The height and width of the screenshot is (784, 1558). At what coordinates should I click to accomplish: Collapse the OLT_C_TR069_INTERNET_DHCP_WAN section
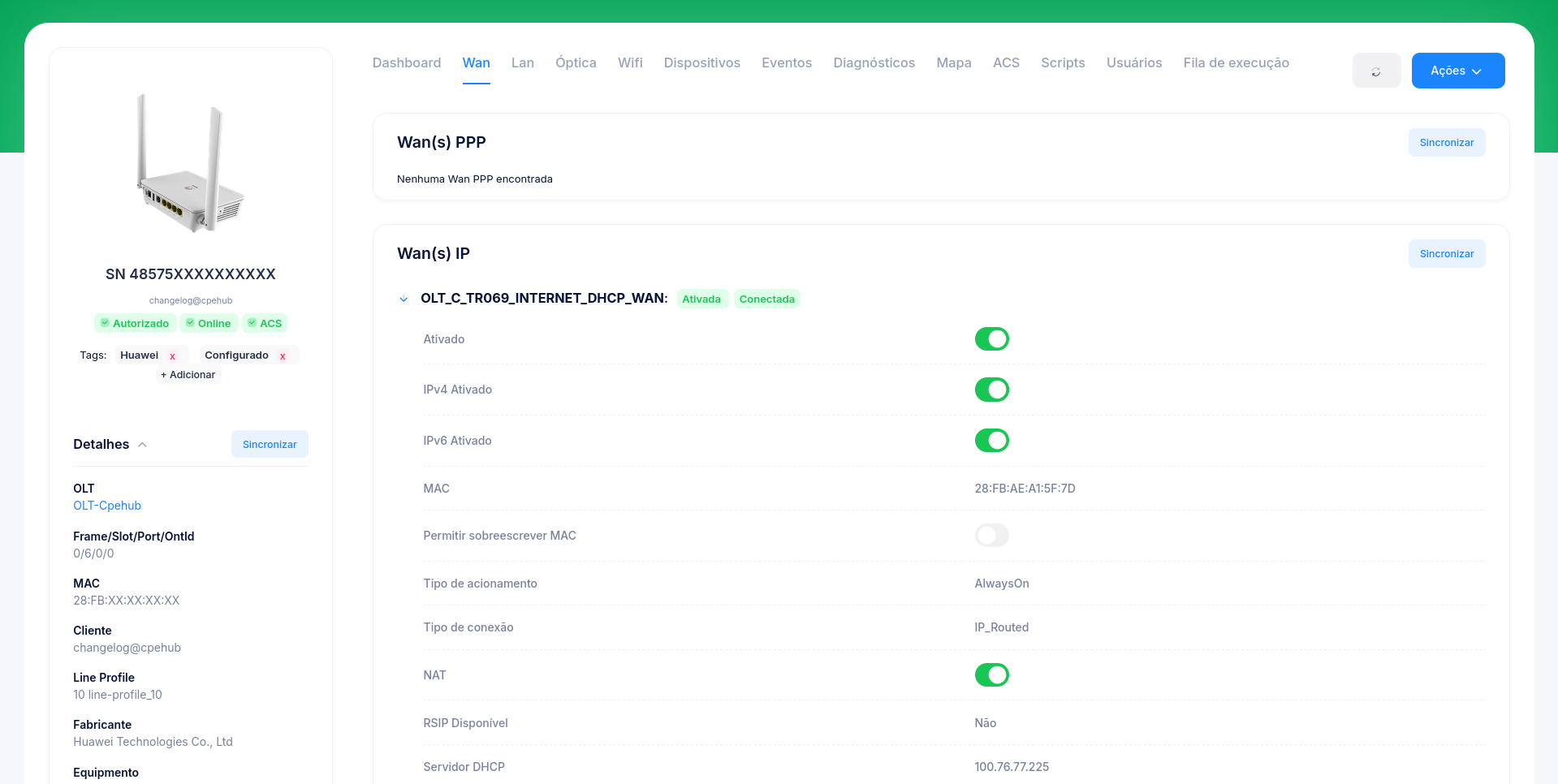(x=404, y=299)
